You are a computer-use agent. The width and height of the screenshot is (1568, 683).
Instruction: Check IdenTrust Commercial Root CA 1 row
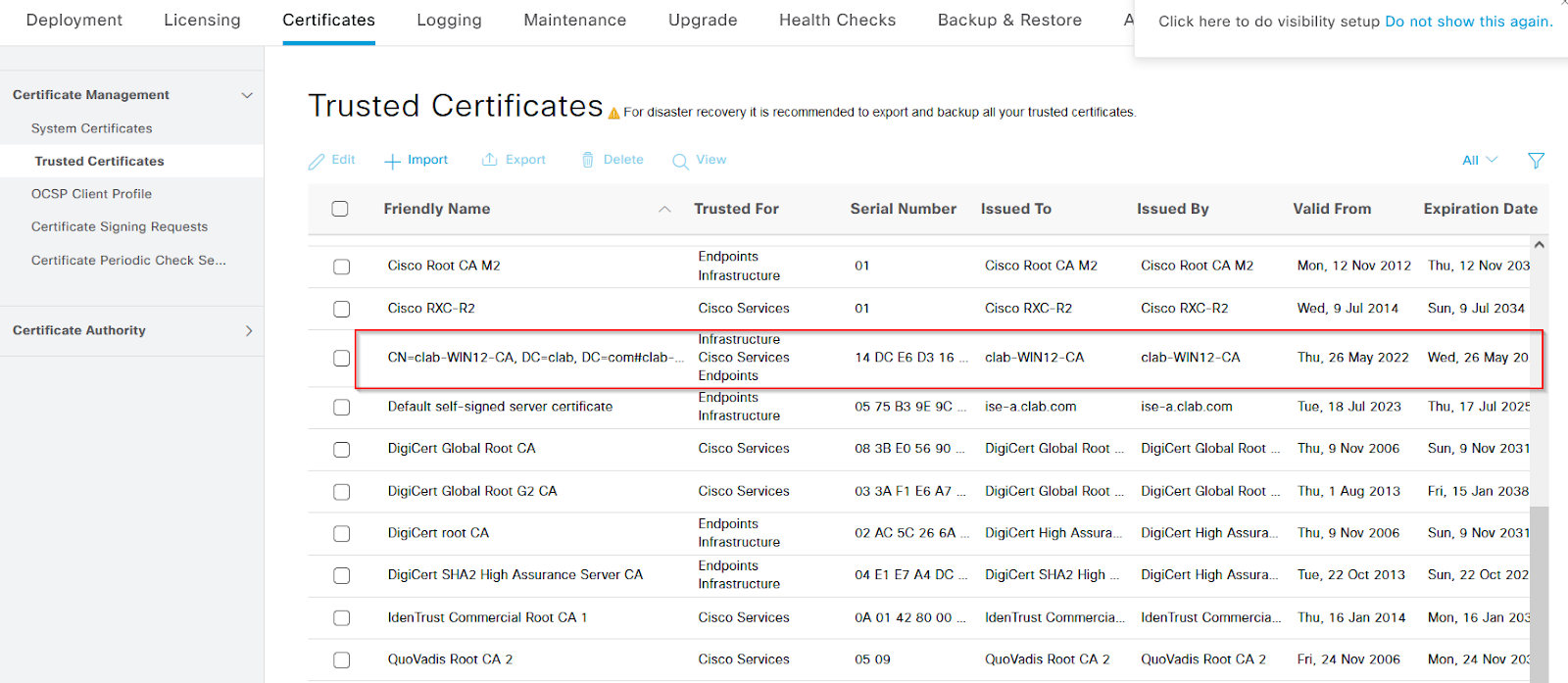click(x=341, y=617)
